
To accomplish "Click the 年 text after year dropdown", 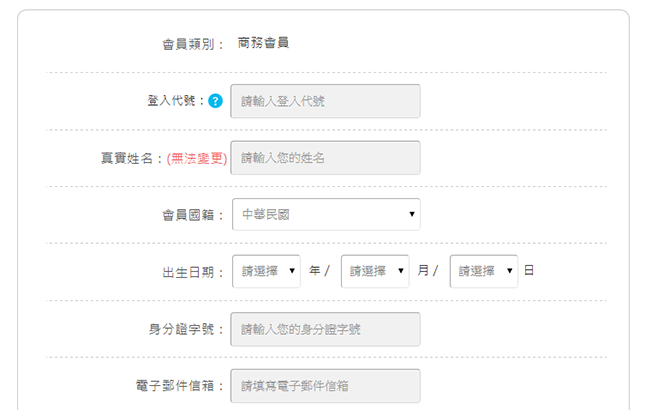I will tap(314, 271).
